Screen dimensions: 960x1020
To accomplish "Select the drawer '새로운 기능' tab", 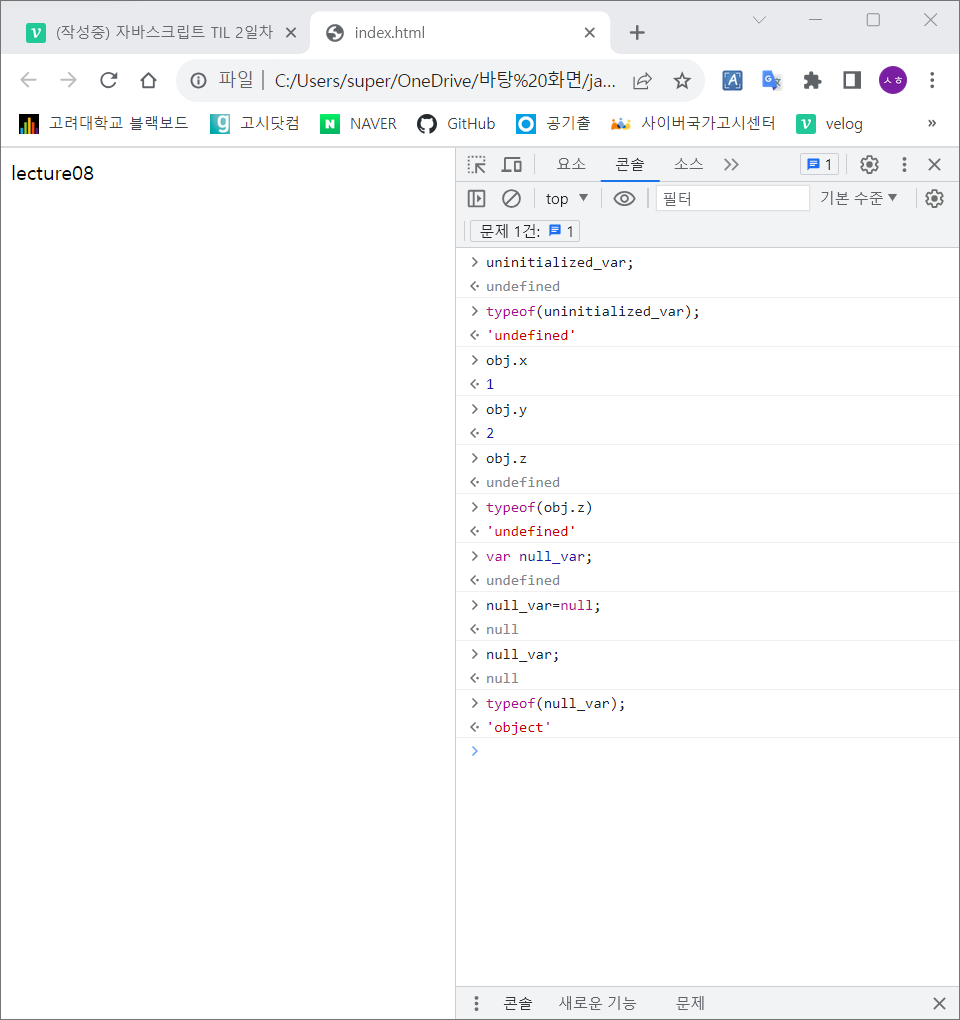I will pyautogui.click(x=597, y=1003).
